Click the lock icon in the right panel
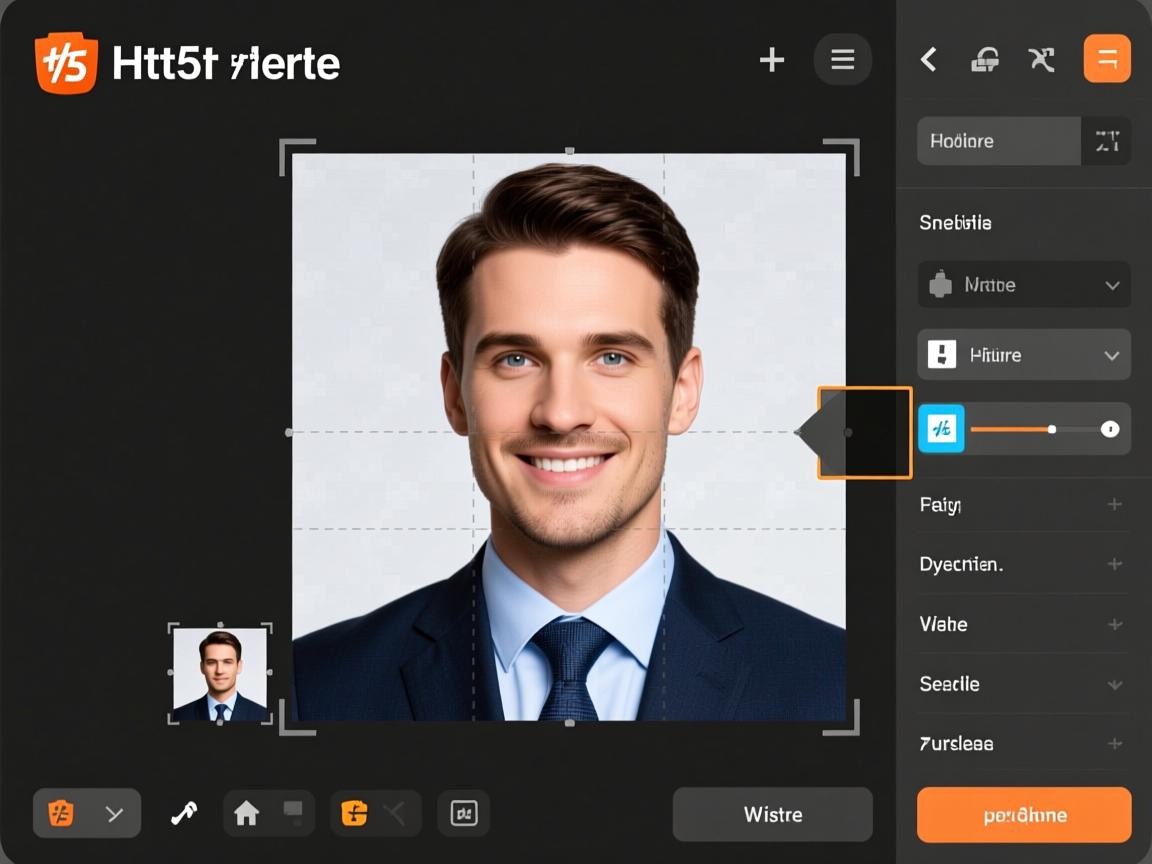Viewport: 1152px width, 864px height. (985, 60)
